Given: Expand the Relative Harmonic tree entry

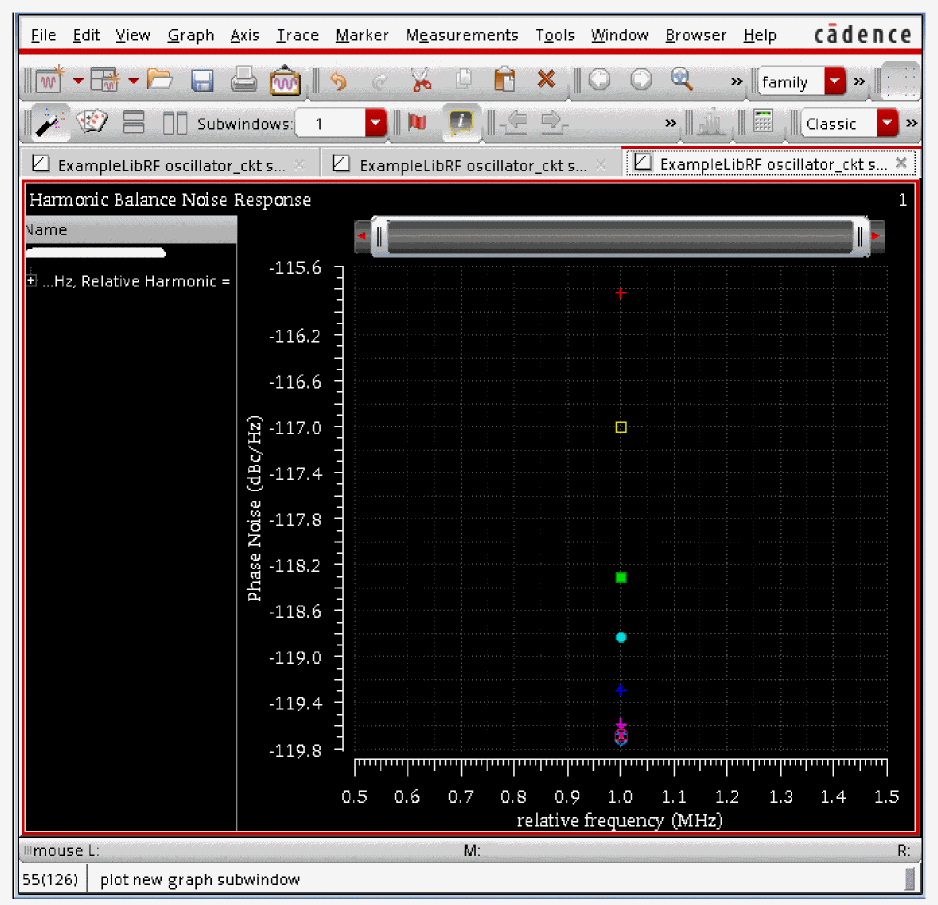Looking at the screenshot, I should (x=31, y=281).
